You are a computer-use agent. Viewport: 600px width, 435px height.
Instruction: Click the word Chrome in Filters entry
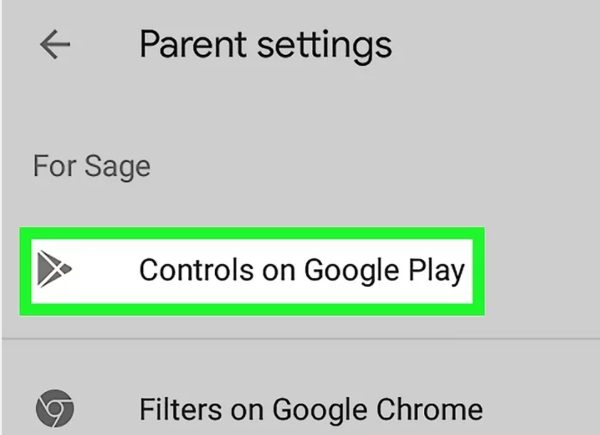click(x=430, y=410)
